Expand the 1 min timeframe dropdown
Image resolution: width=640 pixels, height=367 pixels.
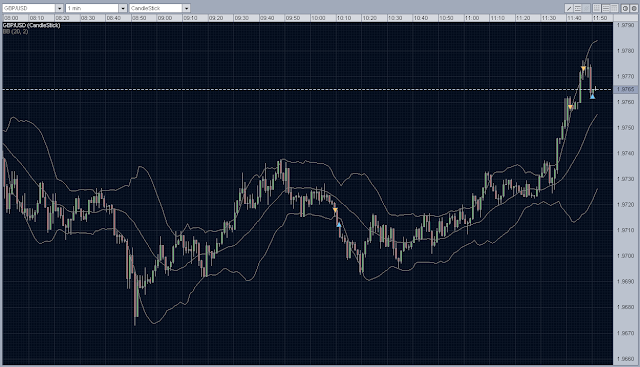[x=123, y=8]
